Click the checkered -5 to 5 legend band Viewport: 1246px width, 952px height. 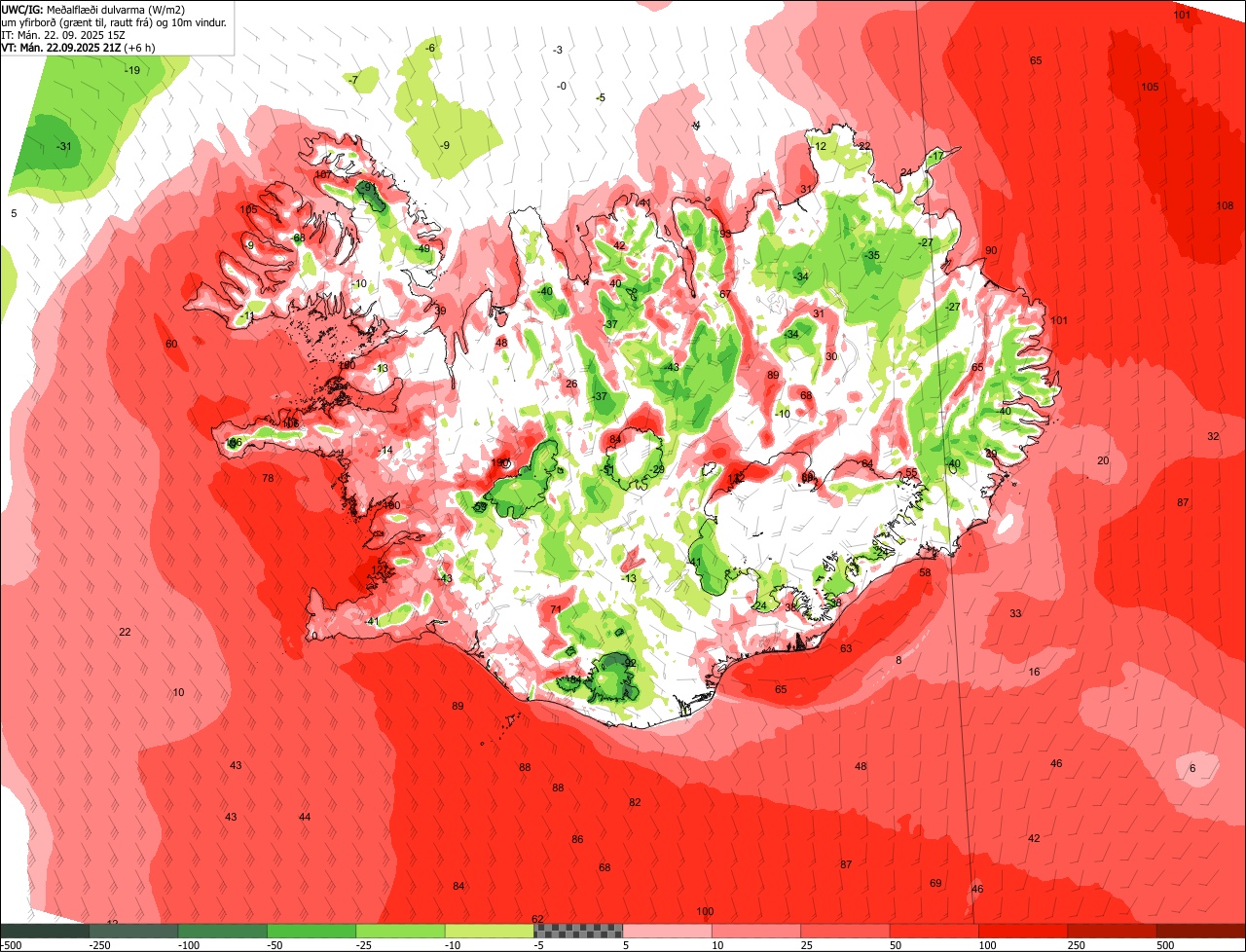point(578,931)
